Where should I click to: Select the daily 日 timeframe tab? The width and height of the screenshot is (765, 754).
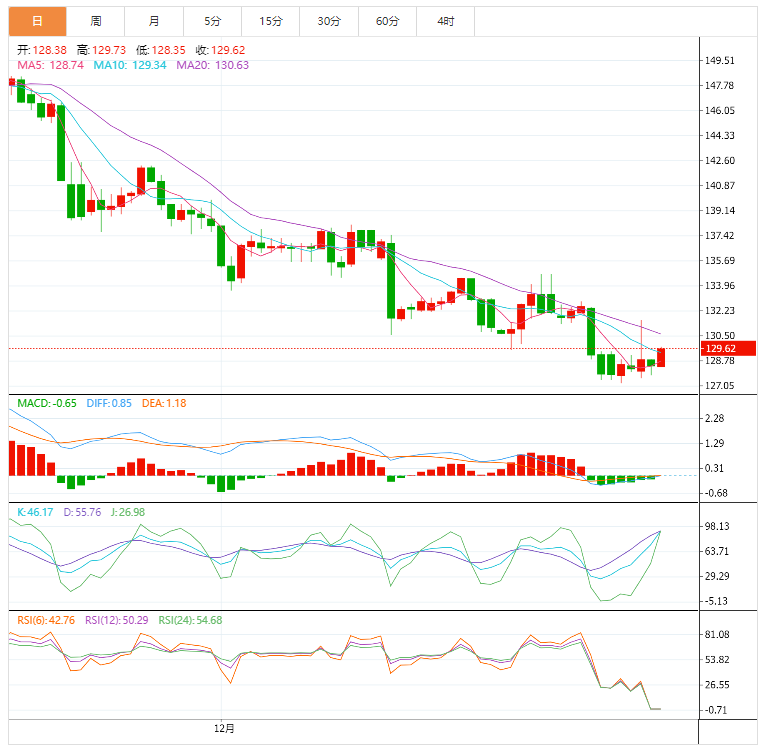tap(37, 21)
